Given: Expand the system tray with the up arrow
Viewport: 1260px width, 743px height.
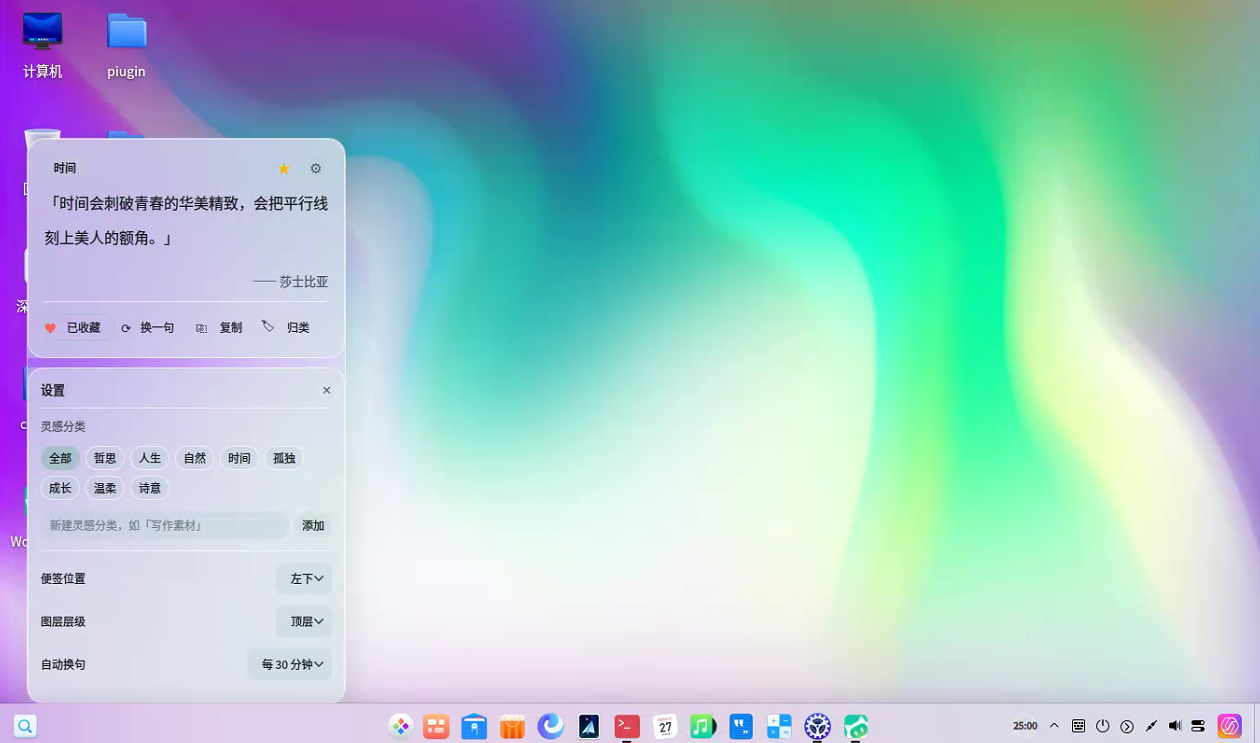Looking at the screenshot, I should (x=1054, y=726).
